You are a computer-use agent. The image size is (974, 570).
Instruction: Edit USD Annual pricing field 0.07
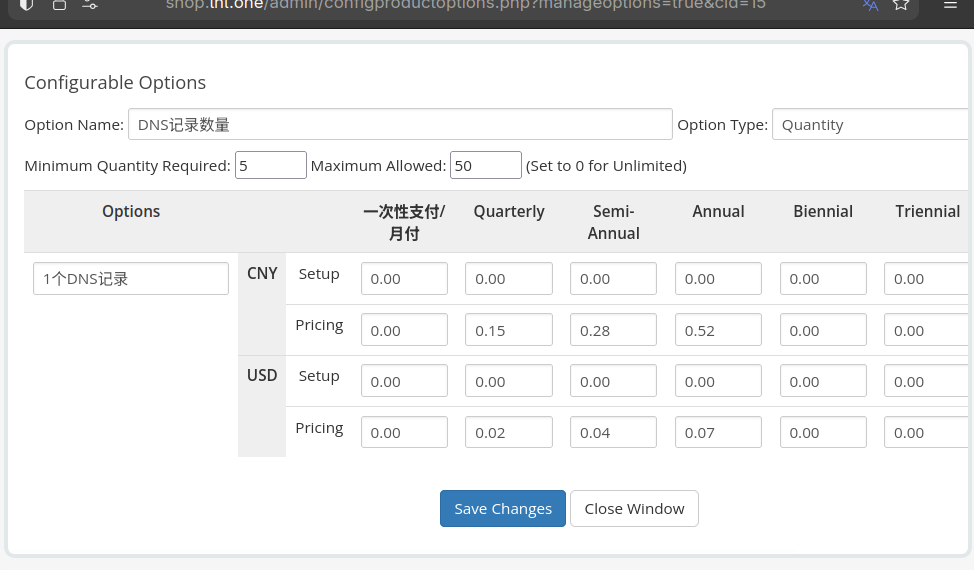point(718,432)
